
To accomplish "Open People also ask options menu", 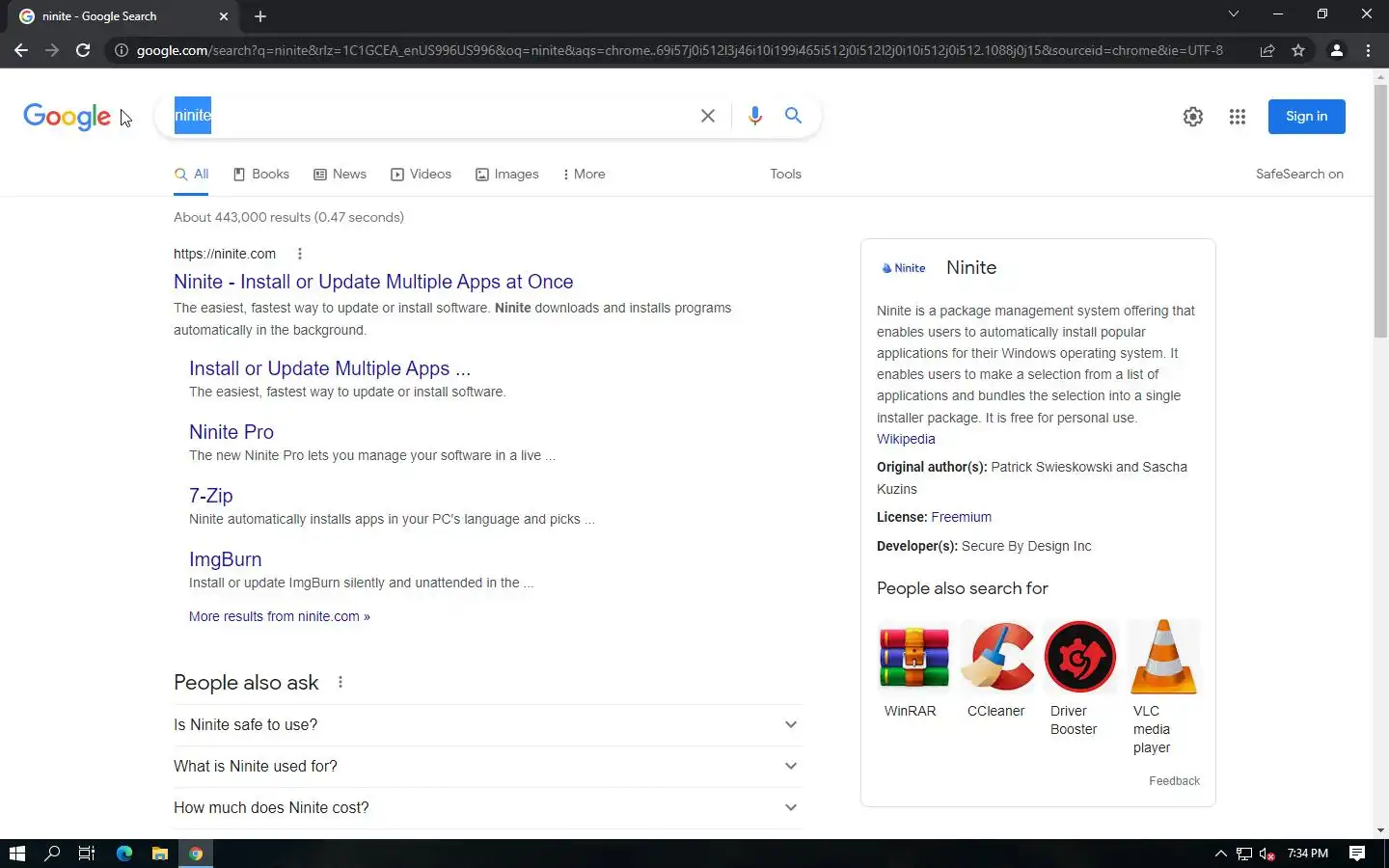I will pos(340,682).
